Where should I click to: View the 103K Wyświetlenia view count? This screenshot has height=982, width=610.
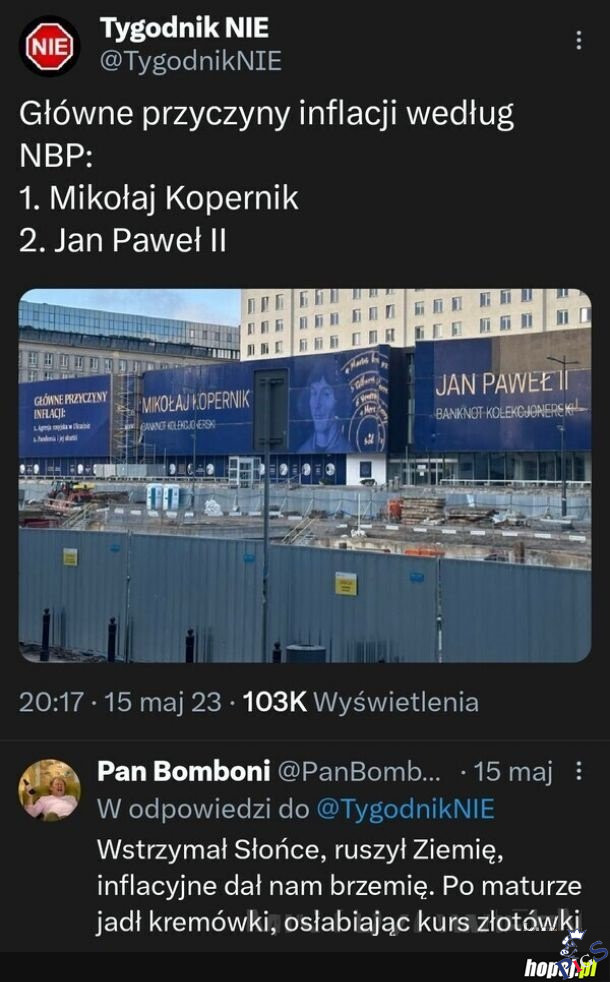pyautogui.click(x=361, y=702)
